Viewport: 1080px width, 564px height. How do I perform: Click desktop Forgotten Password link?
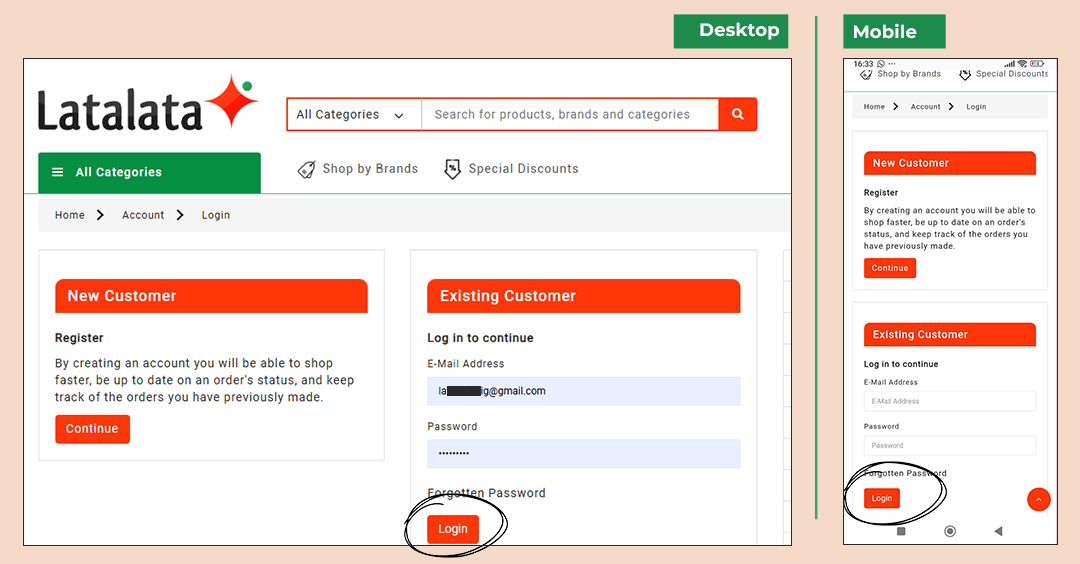click(486, 493)
